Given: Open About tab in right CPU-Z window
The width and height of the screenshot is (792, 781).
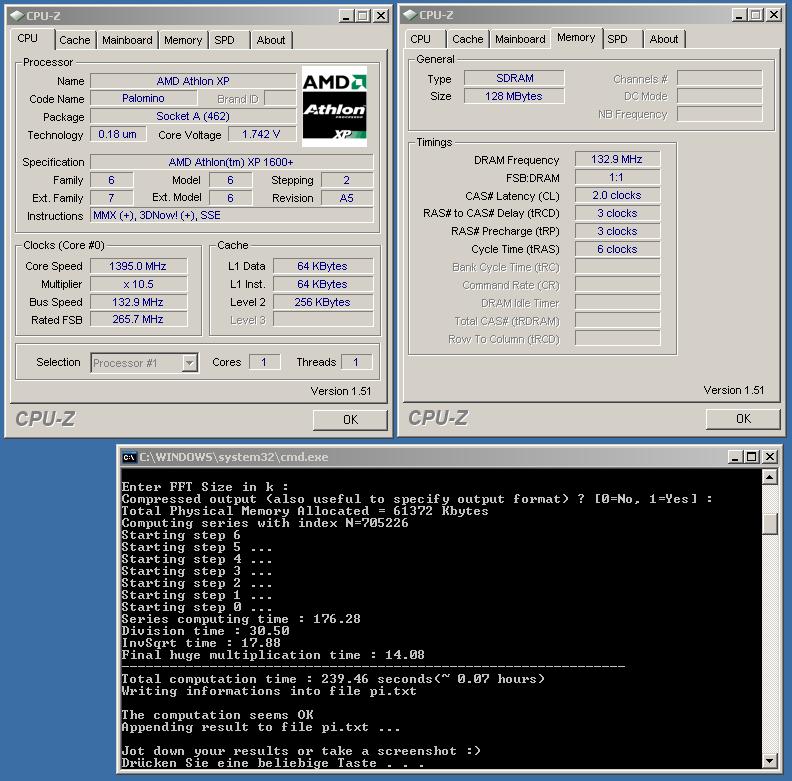Looking at the screenshot, I should tap(664, 39).
